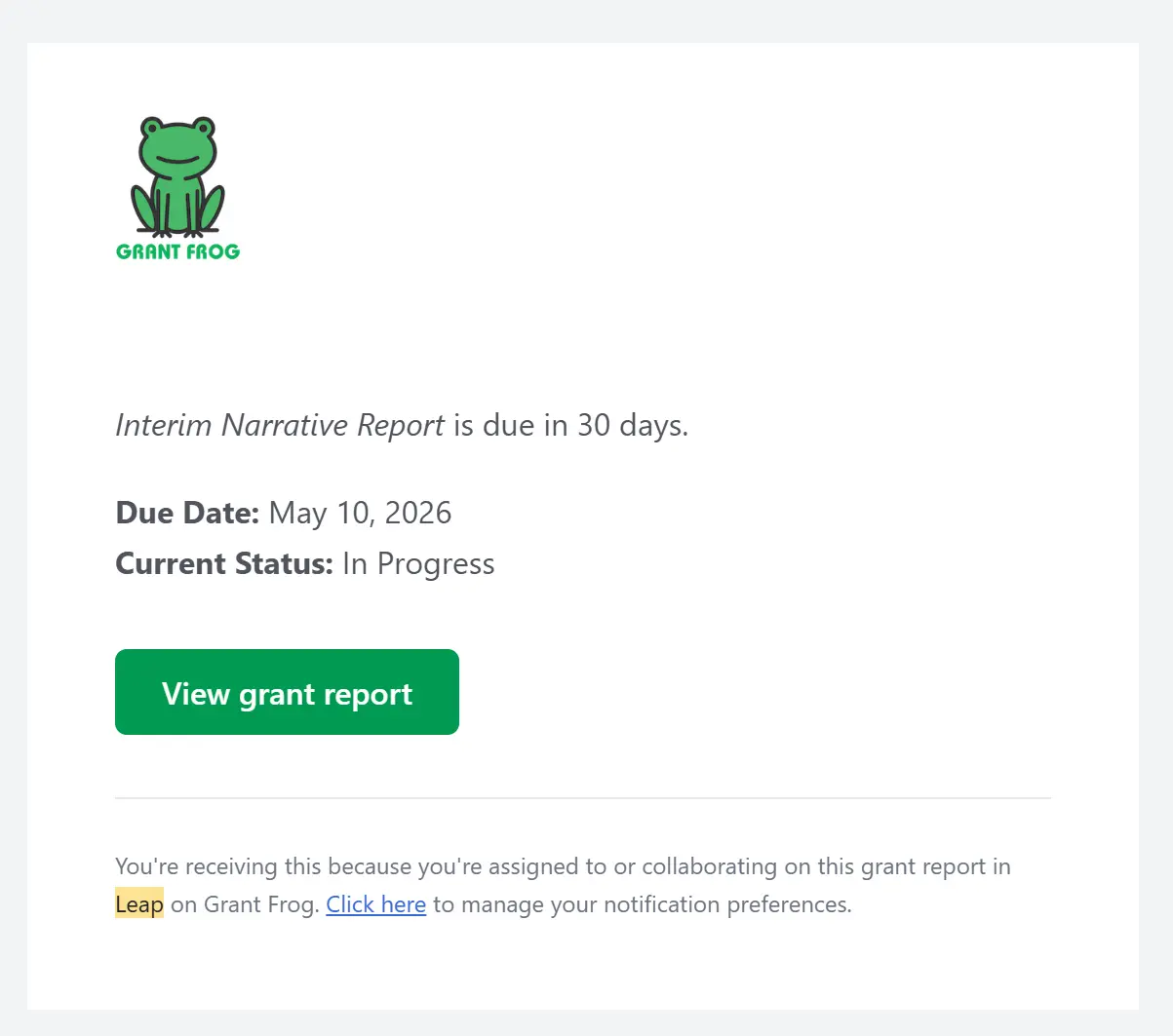The width and height of the screenshot is (1173, 1036).
Task: Click May 10, 2026 date text
Action: (359, 513)
